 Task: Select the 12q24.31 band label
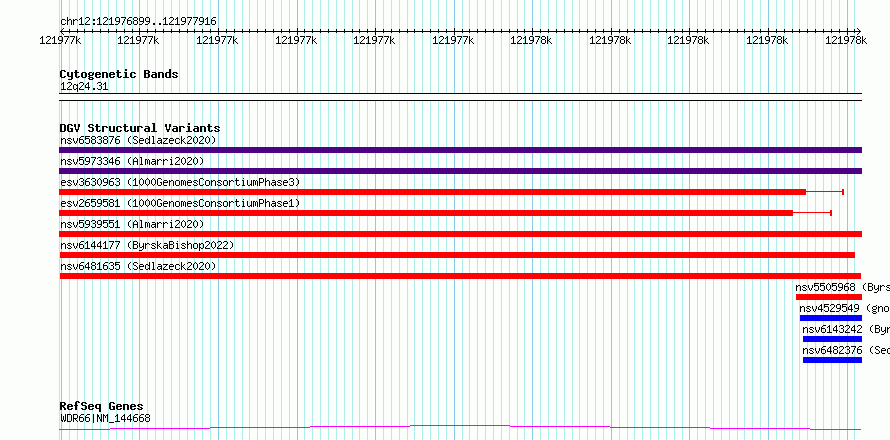(84, 87)
